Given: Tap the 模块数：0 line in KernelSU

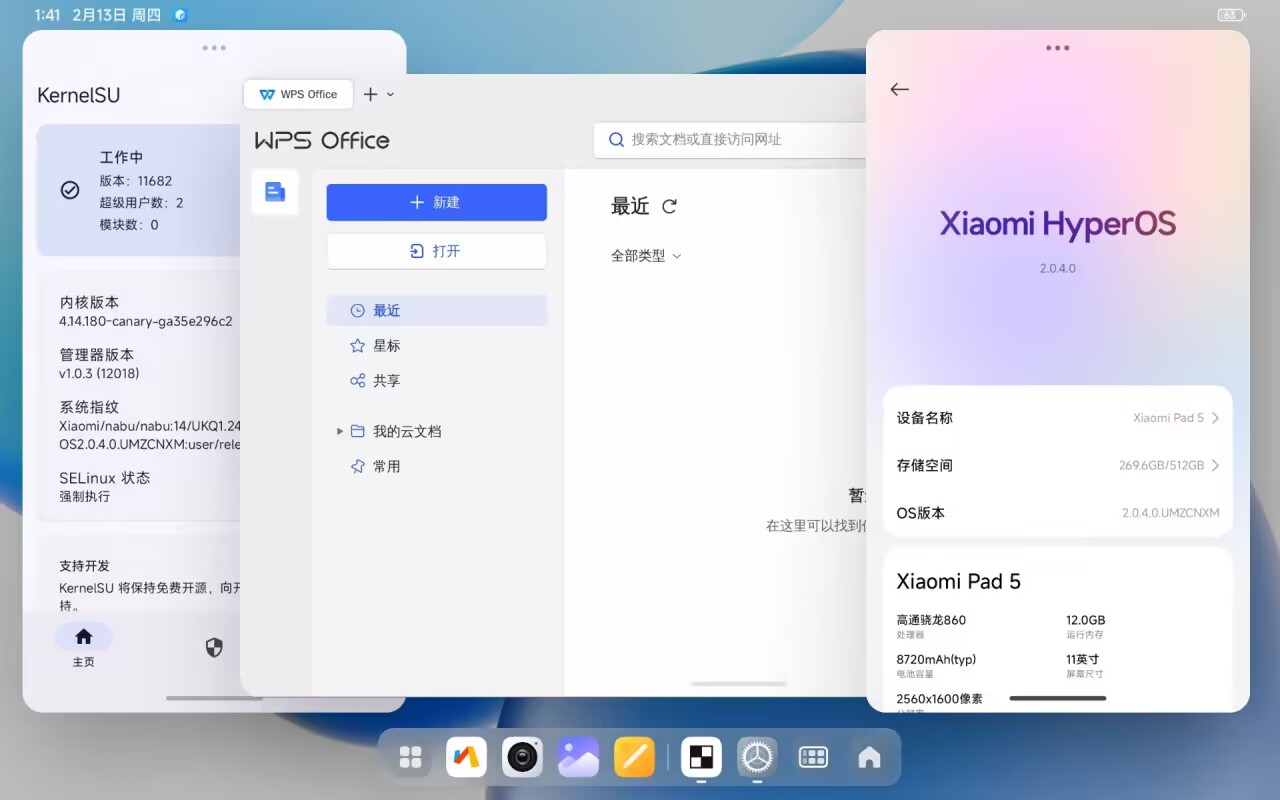Looking at the screenshot, I should coord(129,225).
